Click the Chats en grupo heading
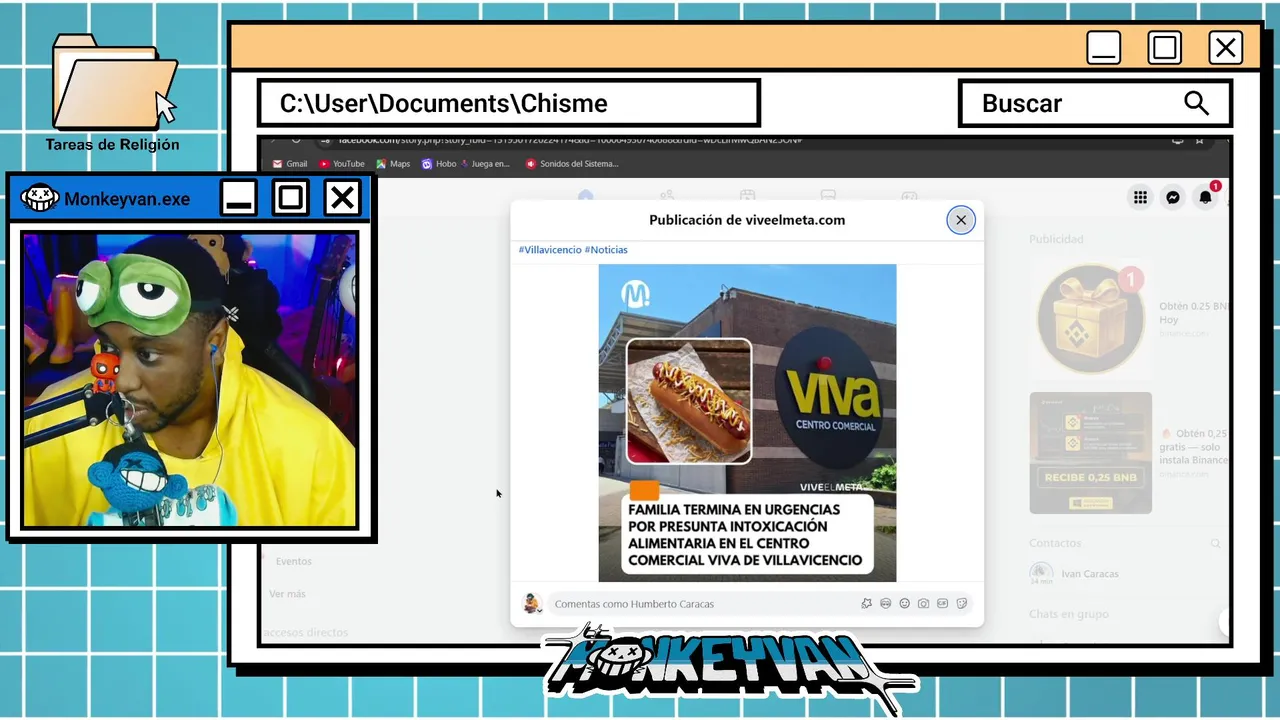 1069,614
